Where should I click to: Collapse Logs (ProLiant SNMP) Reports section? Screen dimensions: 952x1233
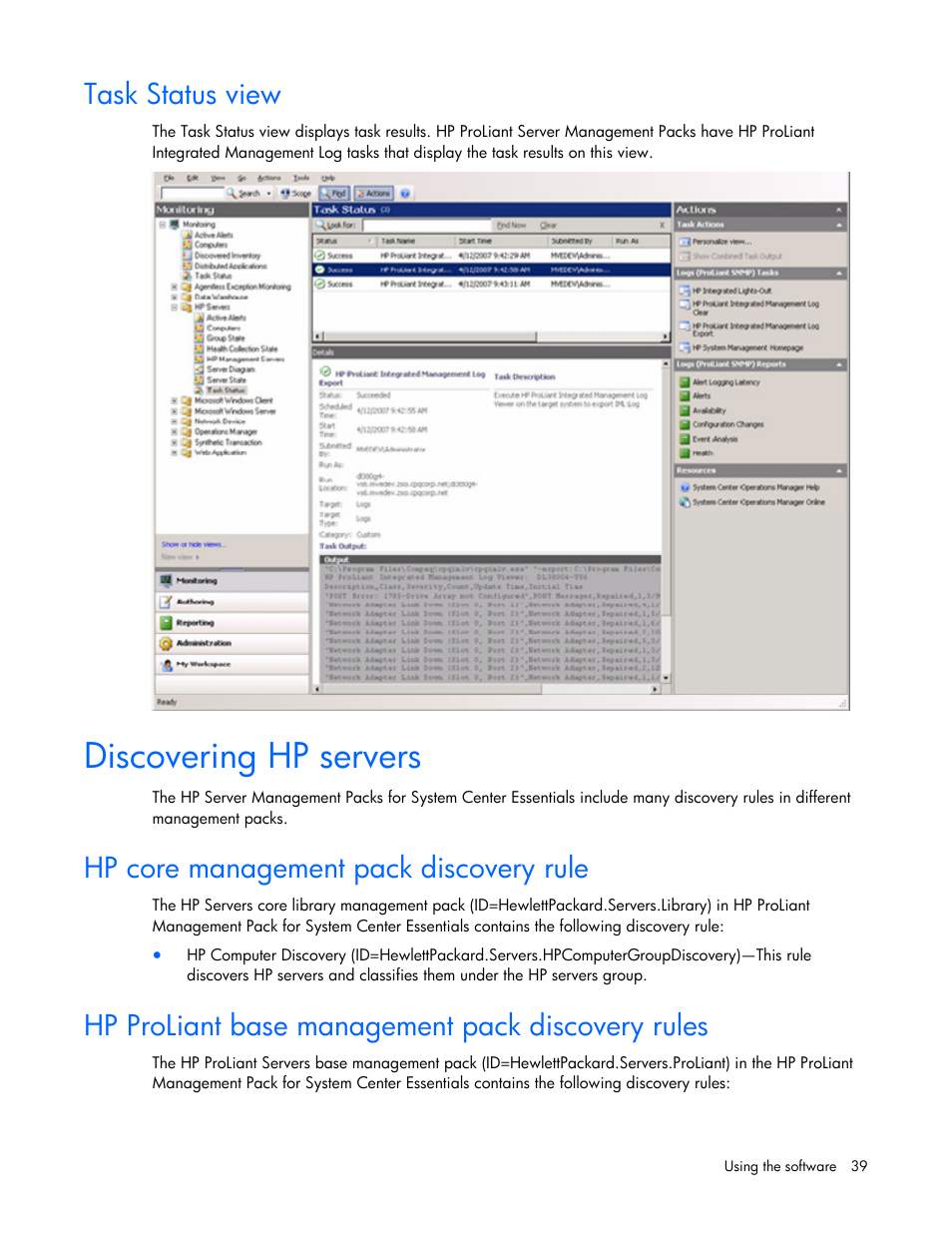pyautogui.click(x=839, y=364)
